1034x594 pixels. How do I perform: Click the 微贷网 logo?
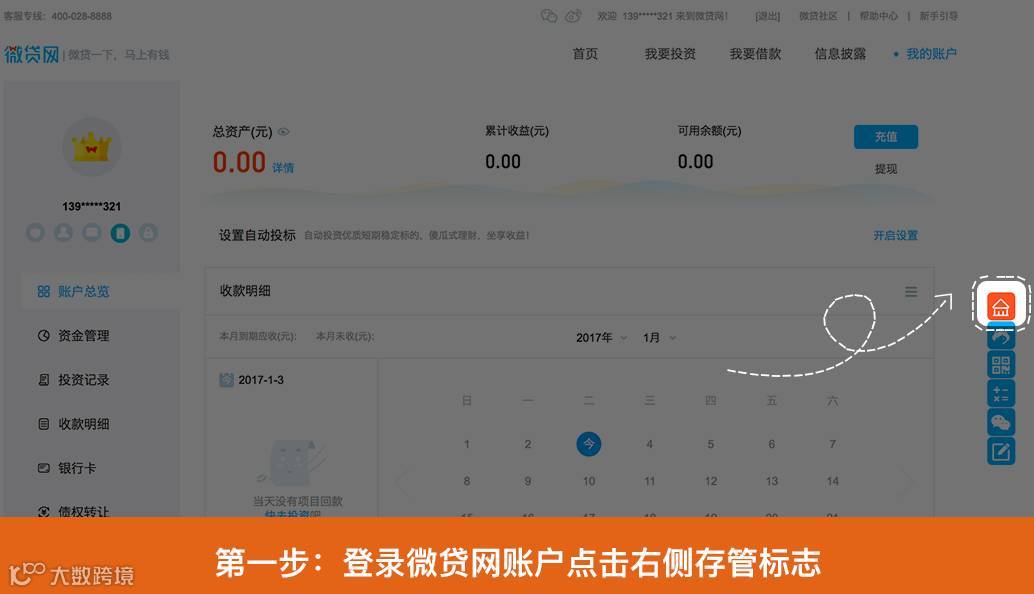click(x=32, y=54)
